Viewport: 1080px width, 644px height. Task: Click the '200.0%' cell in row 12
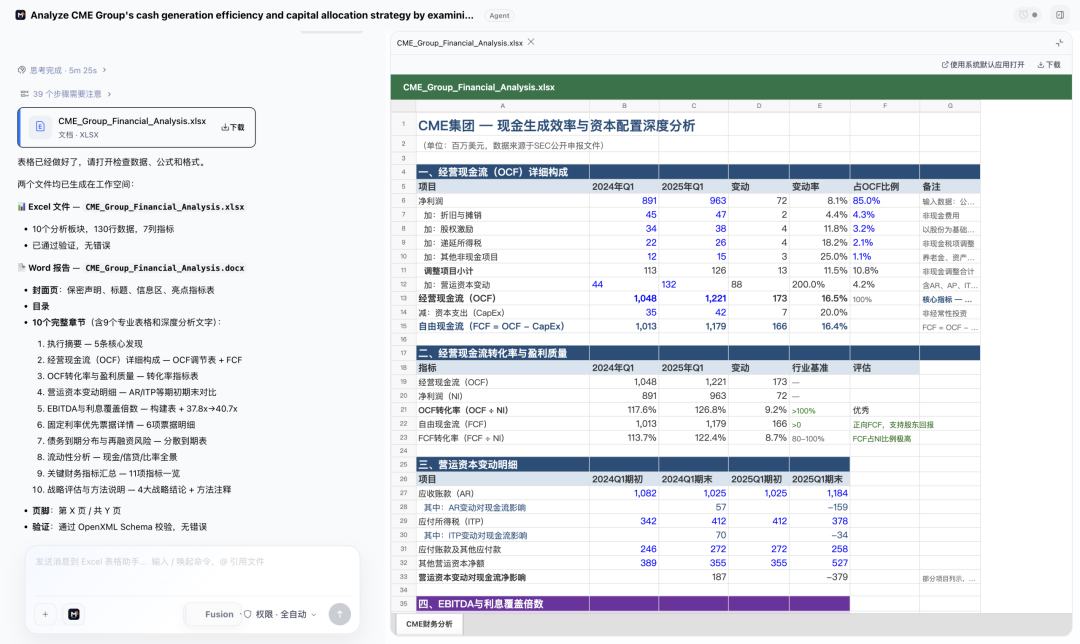point(820,284)
